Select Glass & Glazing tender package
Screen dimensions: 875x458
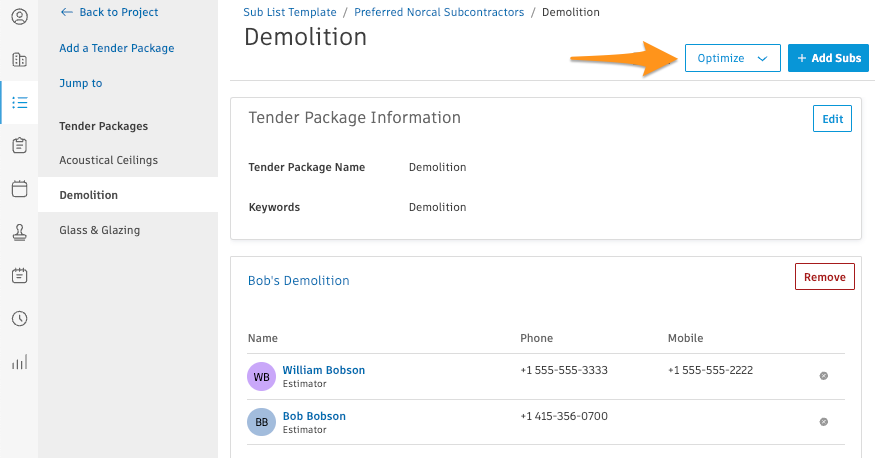coord(99,230)
